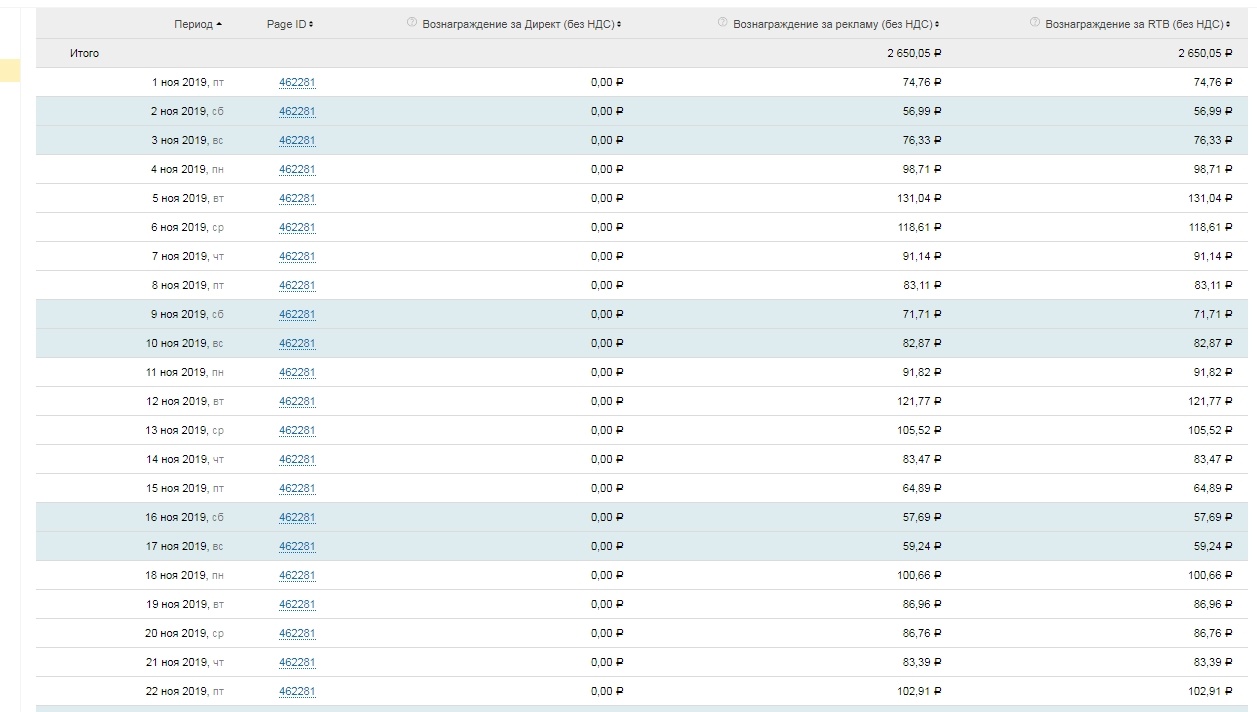This screenshot has width=1257, height=712.
Task: Click 0,00 ₽ Директ value for 1 ноя 2019
Action: 607,82
